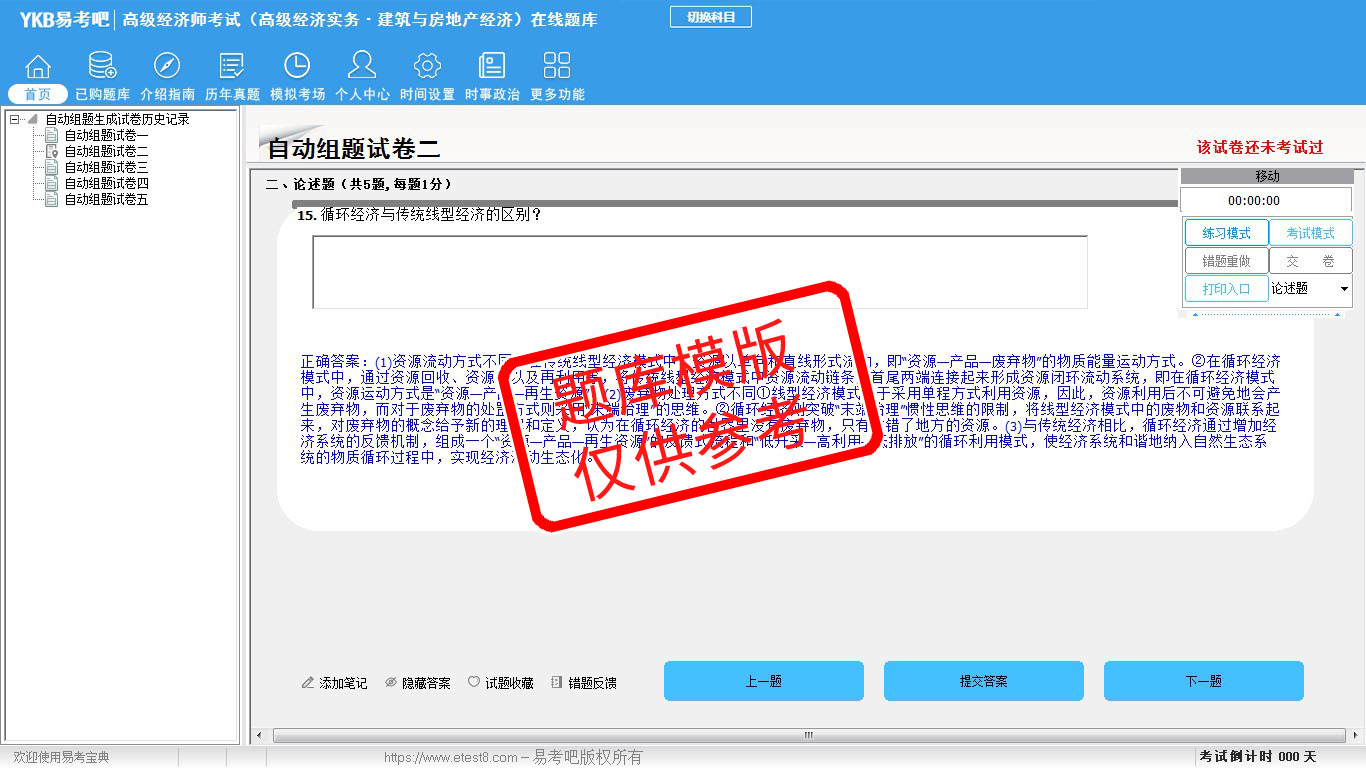This screenshot has width=1366, height=768.
Task: Open the 时事政治 toolbar item
Action: click(x=492, y=67)
